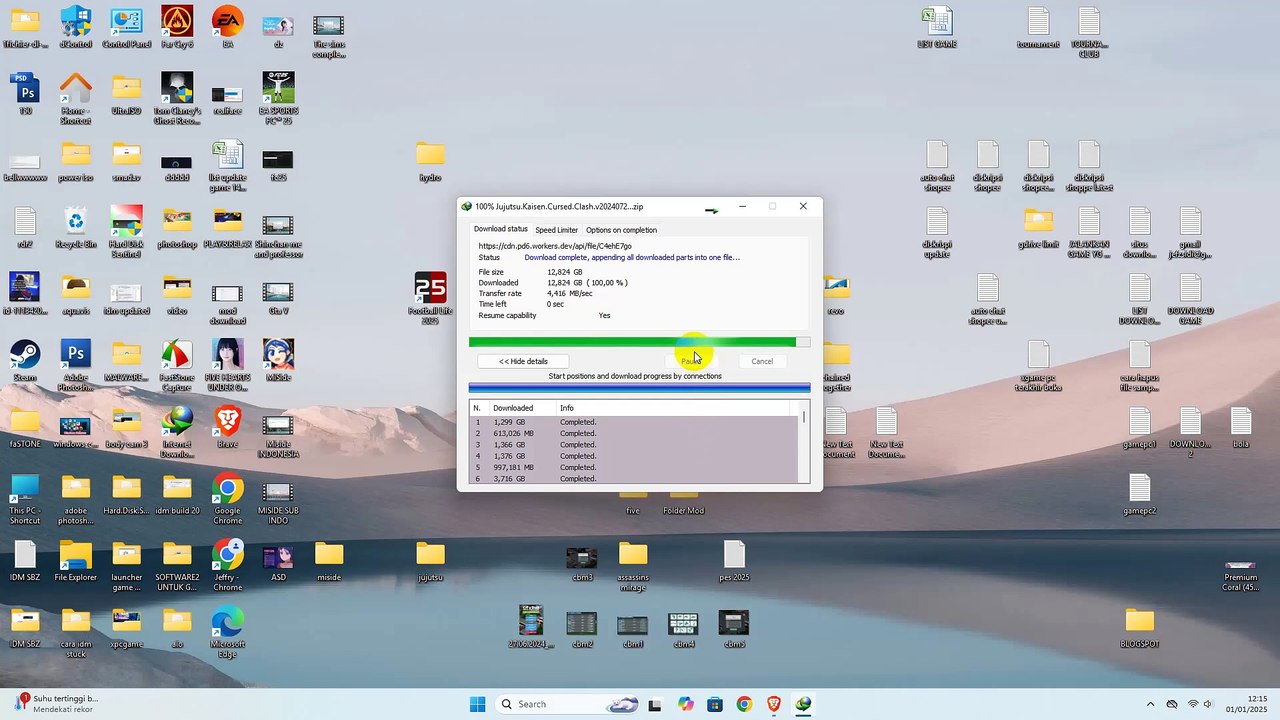The width and height of the screenshot is (1280, 720).
Task: Open the Steam desktop icon
Action: (x=25, y=361)
